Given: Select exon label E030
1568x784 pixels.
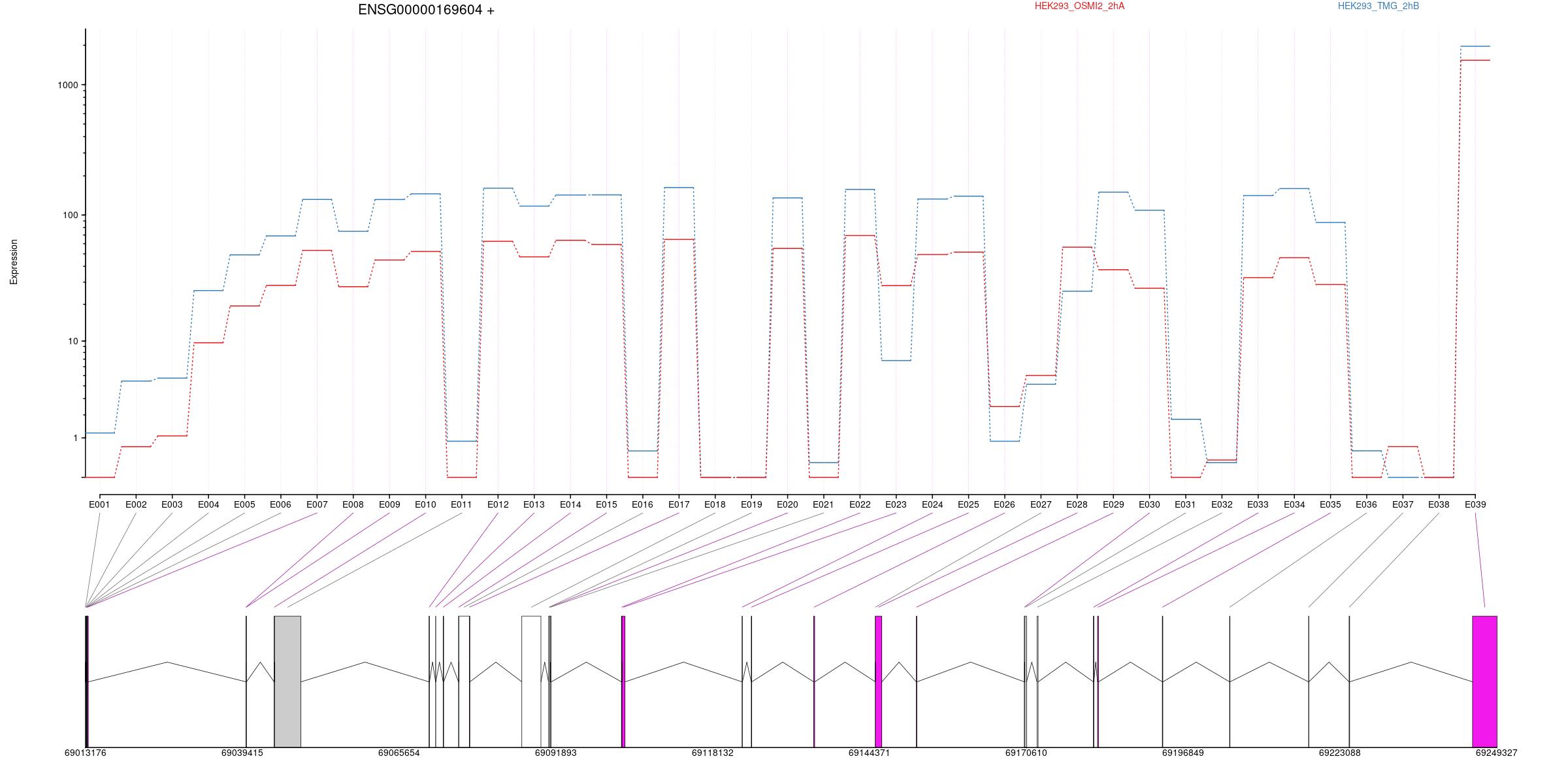Looking at the screenshot, I should pyautogui.click(x=1149, y=504).
